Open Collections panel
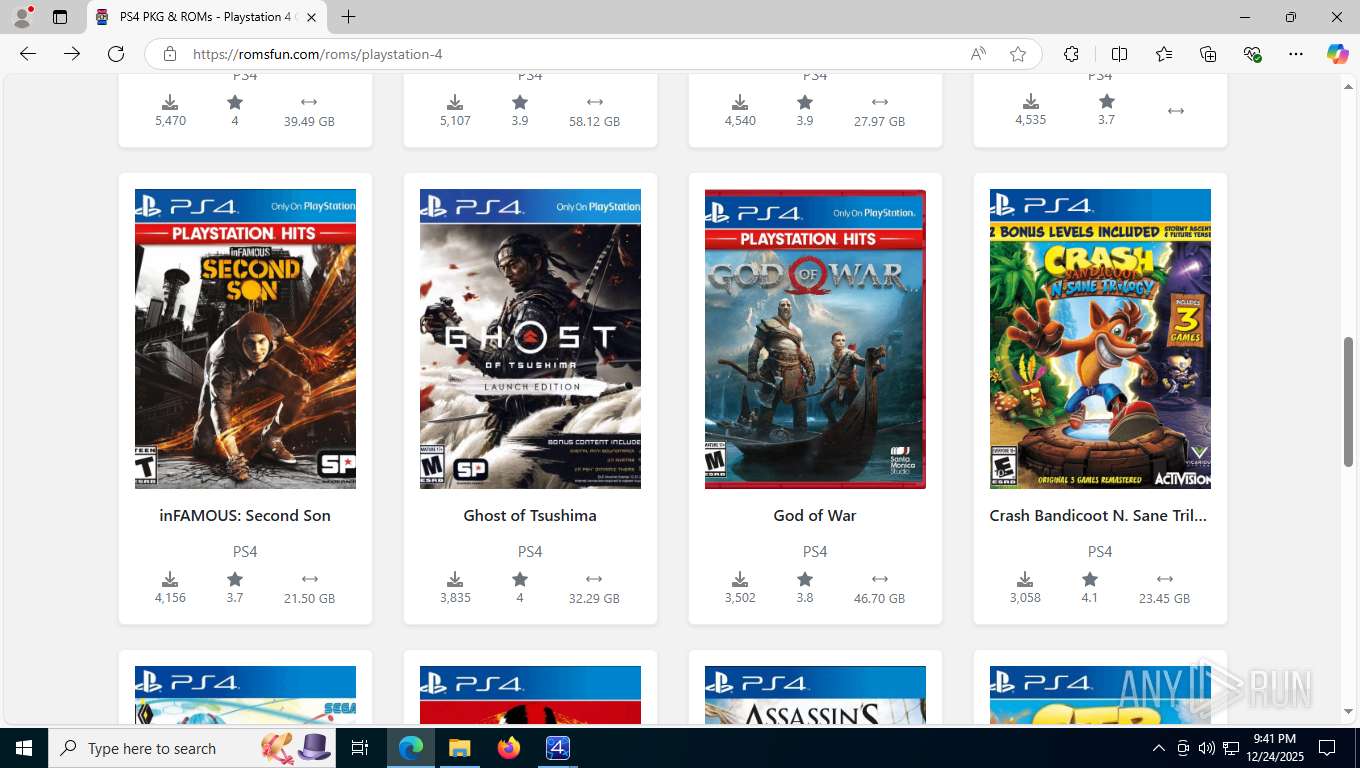This screenshot has width=1360, height=768. coord(1208,54)
